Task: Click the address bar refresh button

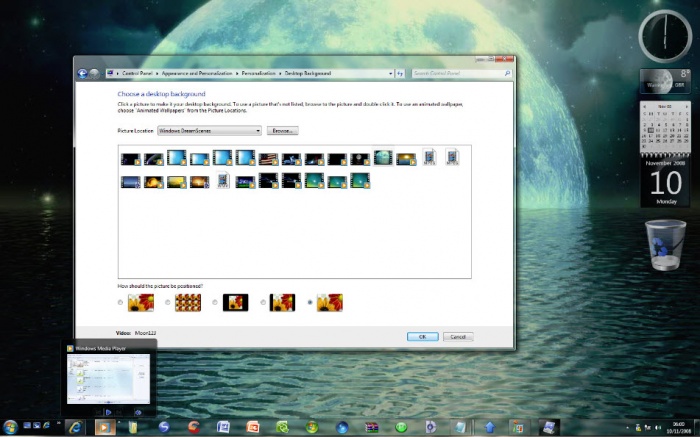Action: click(x=400, y=74)
